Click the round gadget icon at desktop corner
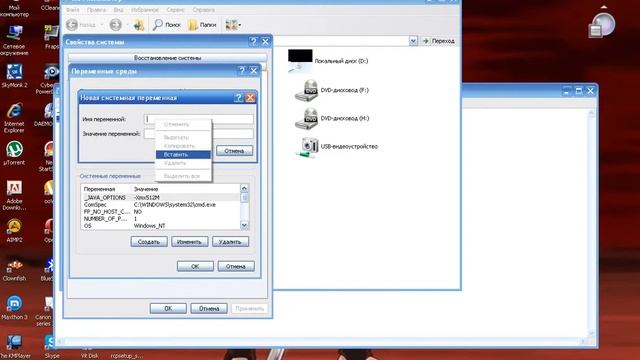640x360 pixels. [x=603, y=24]
